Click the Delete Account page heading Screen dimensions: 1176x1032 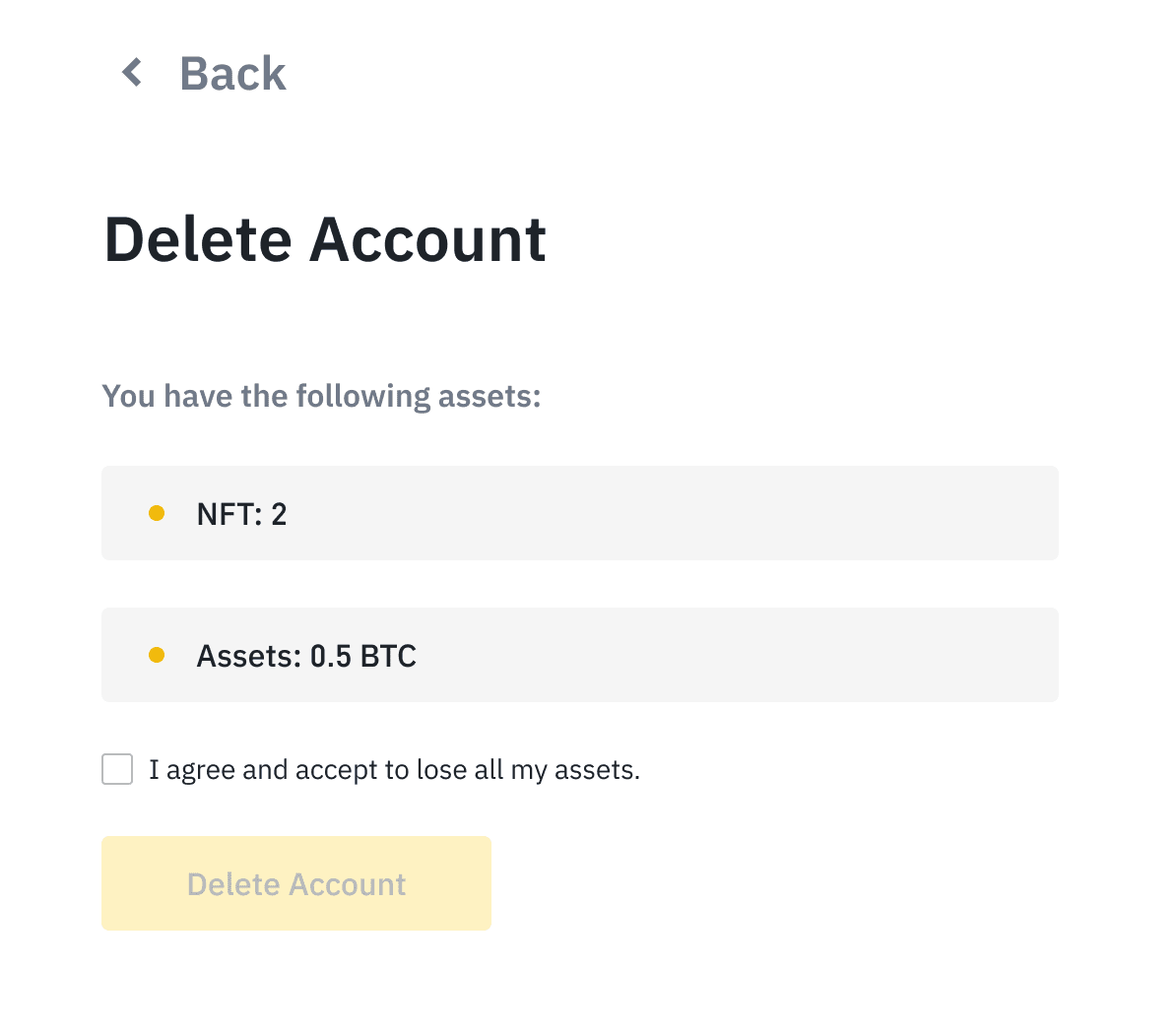[x=325, y=238]
